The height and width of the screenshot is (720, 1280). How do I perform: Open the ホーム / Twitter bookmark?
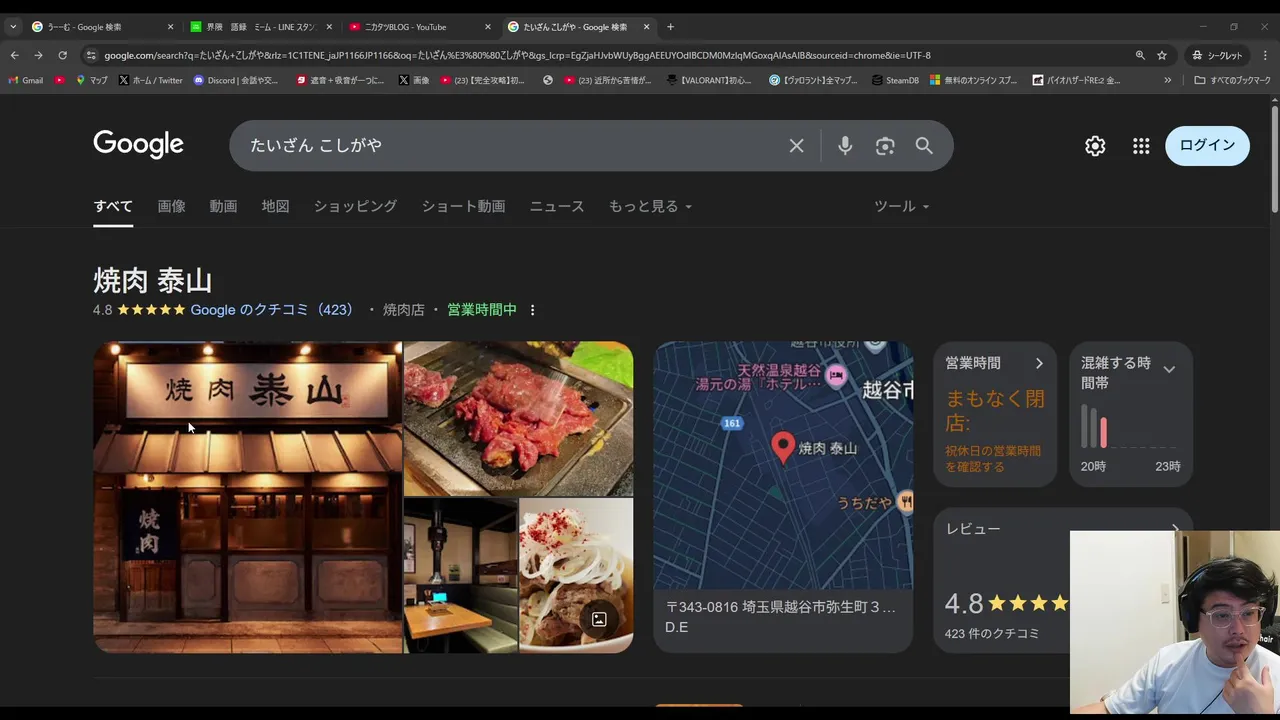(x=151, y=80)
